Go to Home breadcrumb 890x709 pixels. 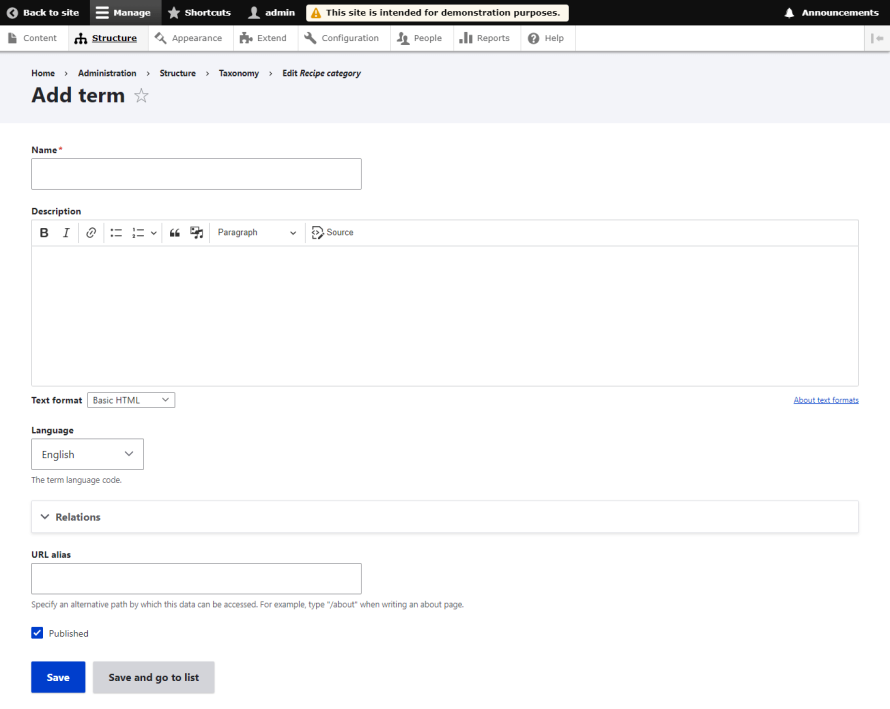pyautogui.click(x=43, y=73)
